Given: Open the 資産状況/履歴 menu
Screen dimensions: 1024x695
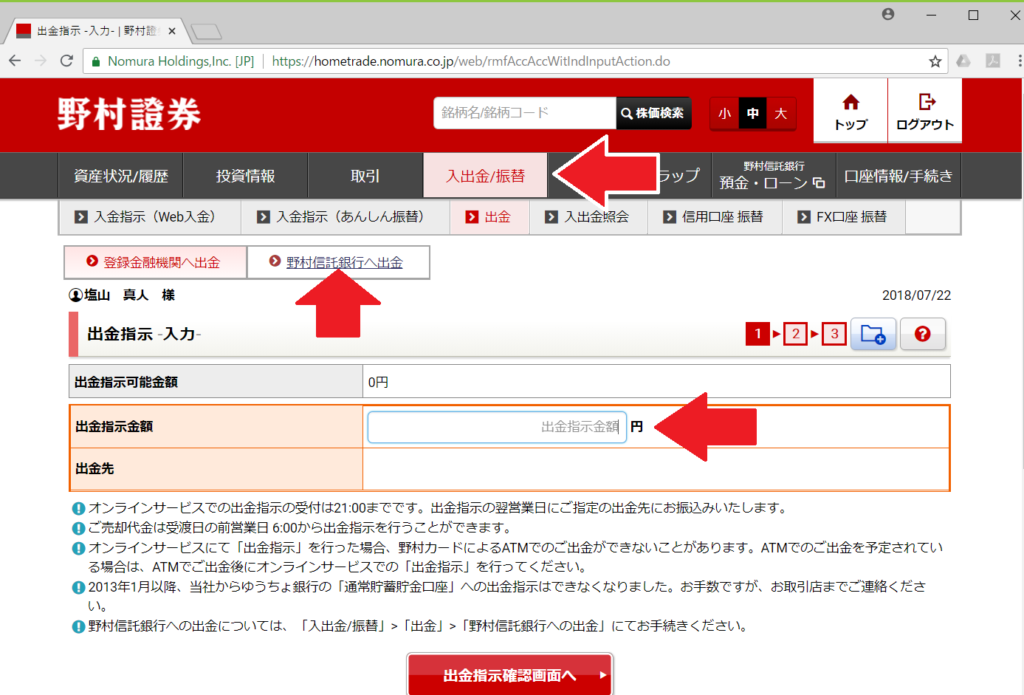Looking at the screenshot, I should (121, 176).
